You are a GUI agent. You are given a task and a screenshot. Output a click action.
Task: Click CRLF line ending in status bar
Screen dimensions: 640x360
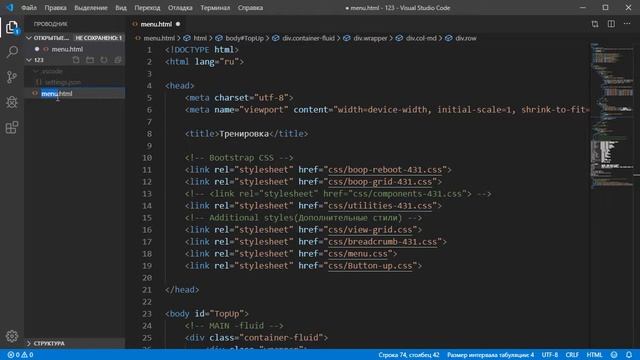coord(572,355)
